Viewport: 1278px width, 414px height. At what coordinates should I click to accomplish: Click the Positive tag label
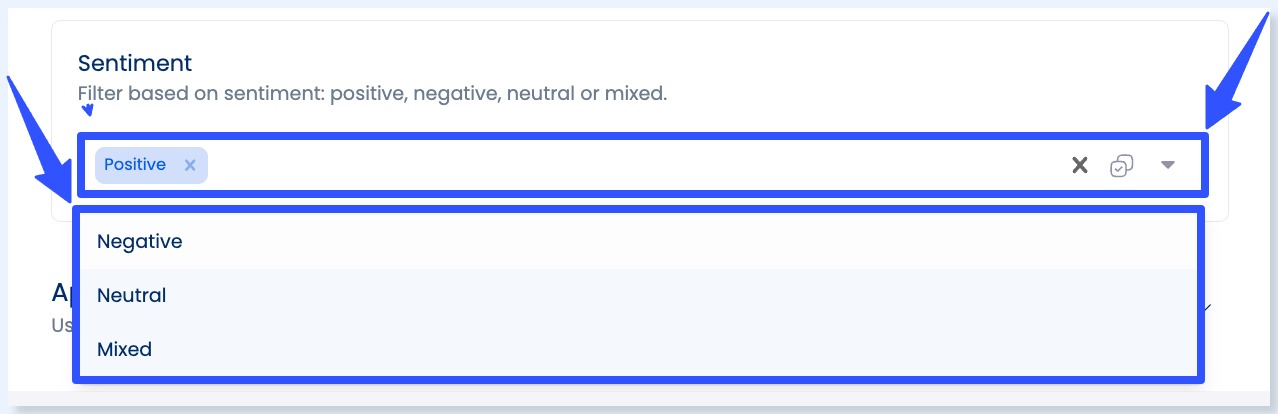click(x=135, y=165)
